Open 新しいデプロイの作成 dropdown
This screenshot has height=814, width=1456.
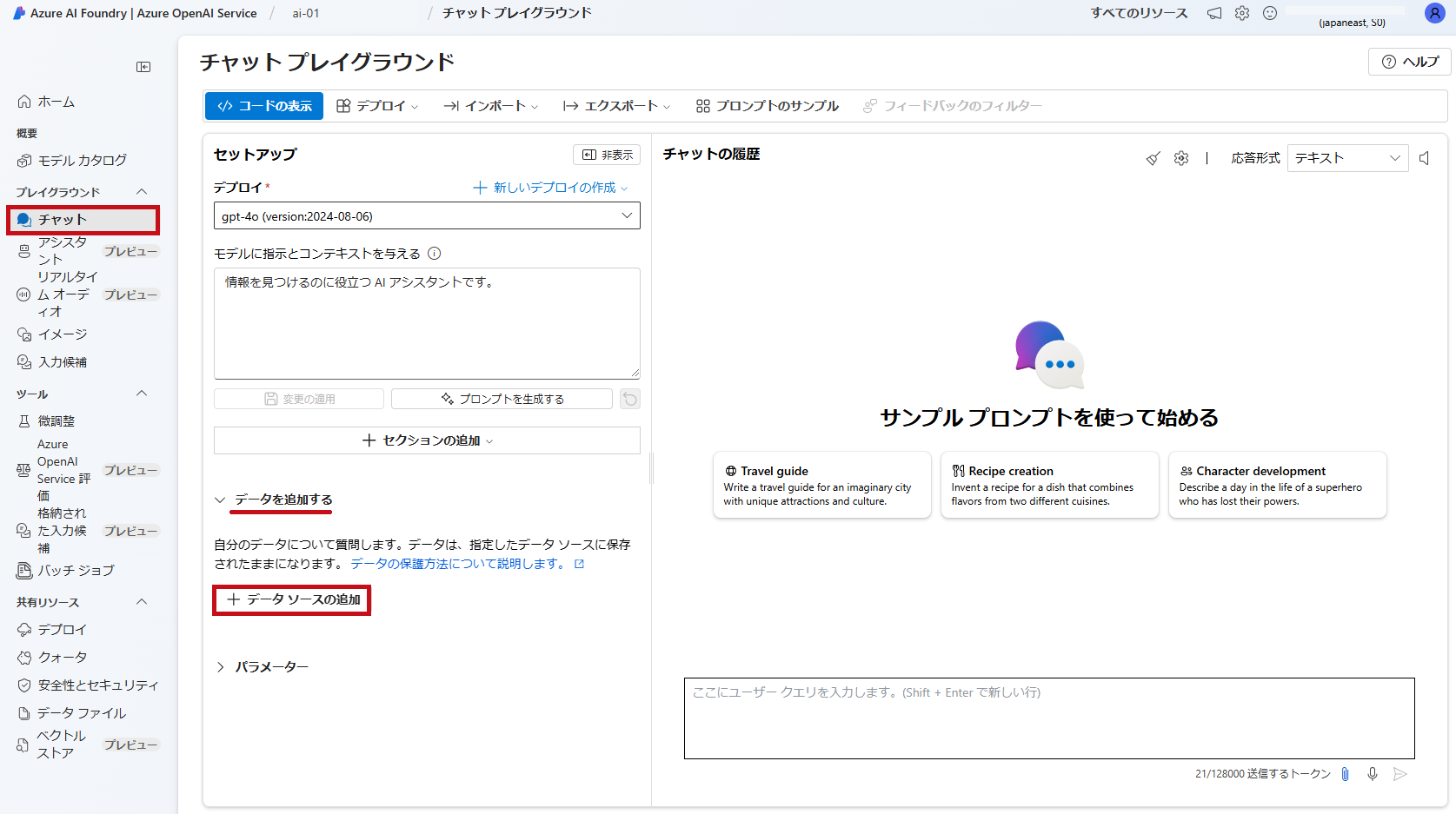550,188
